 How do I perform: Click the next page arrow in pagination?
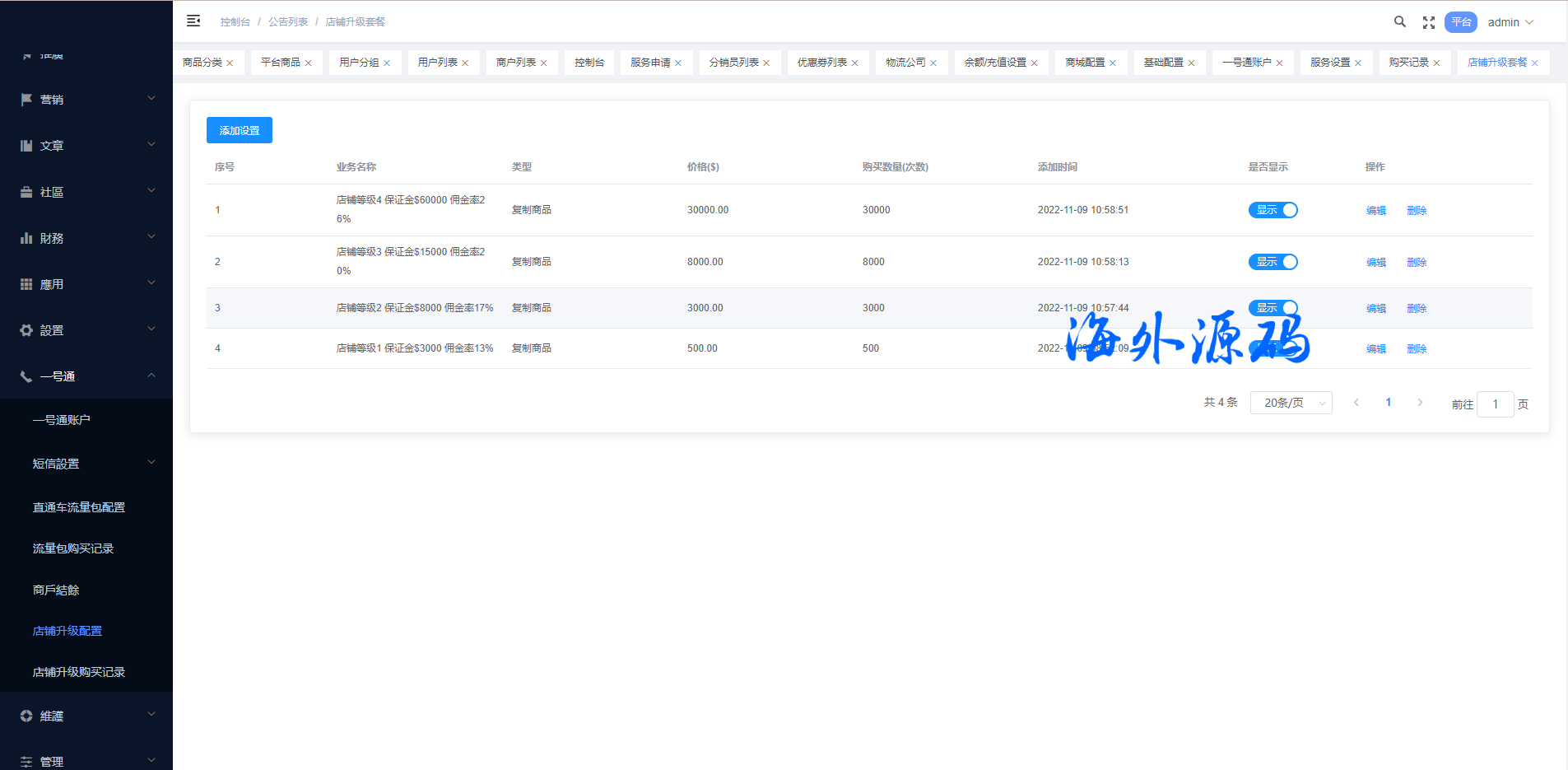pos(1420,403)
